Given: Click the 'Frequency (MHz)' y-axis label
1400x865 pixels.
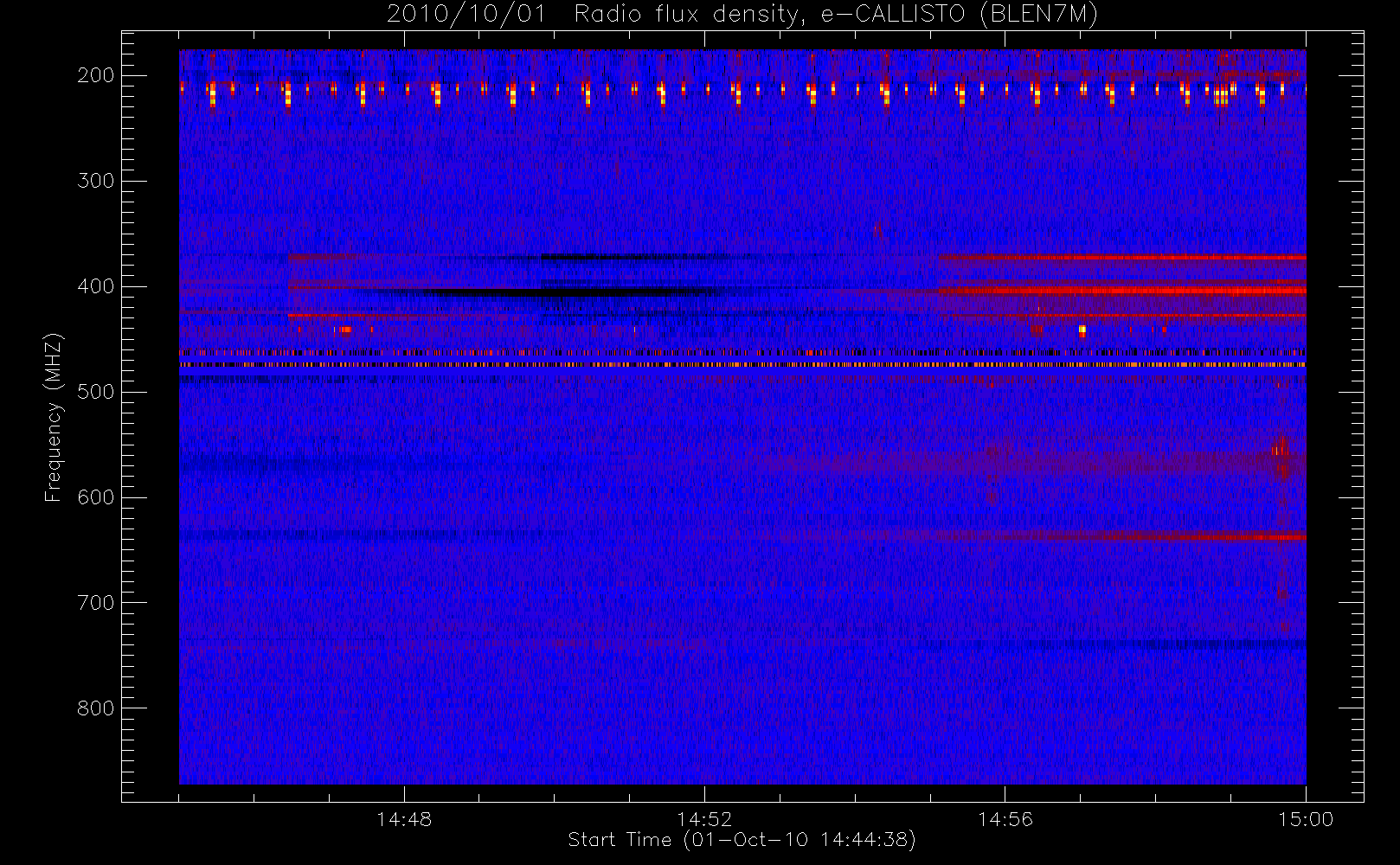Looking at the screenshot, I should tap(54, 417).
